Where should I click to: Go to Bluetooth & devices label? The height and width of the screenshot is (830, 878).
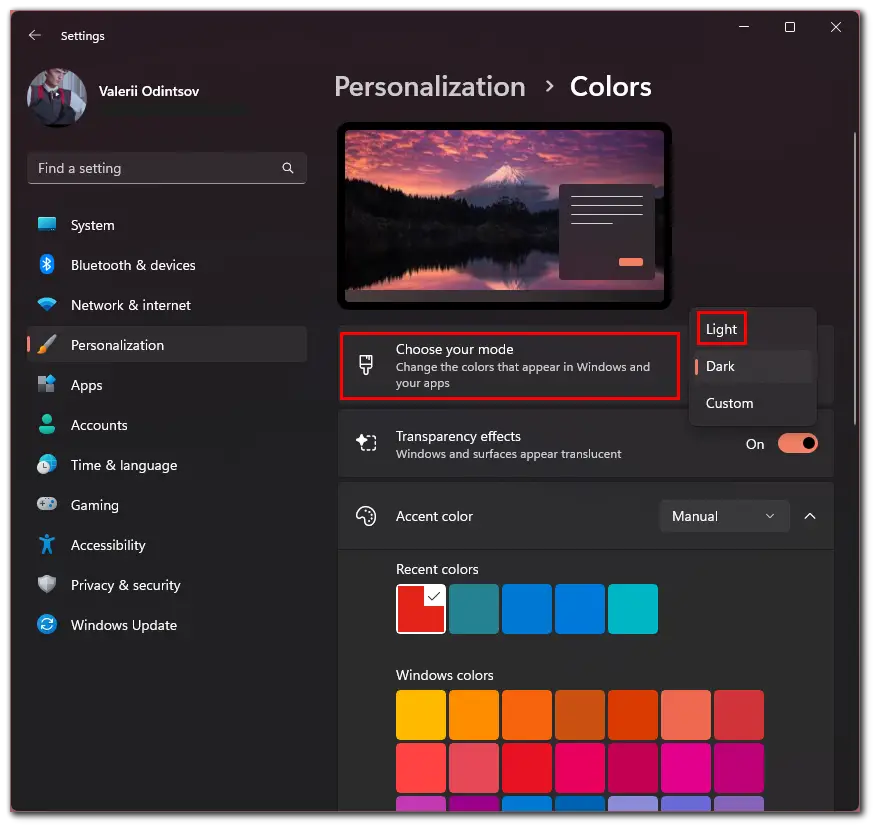pyautogui.click(x=133, y=265)
